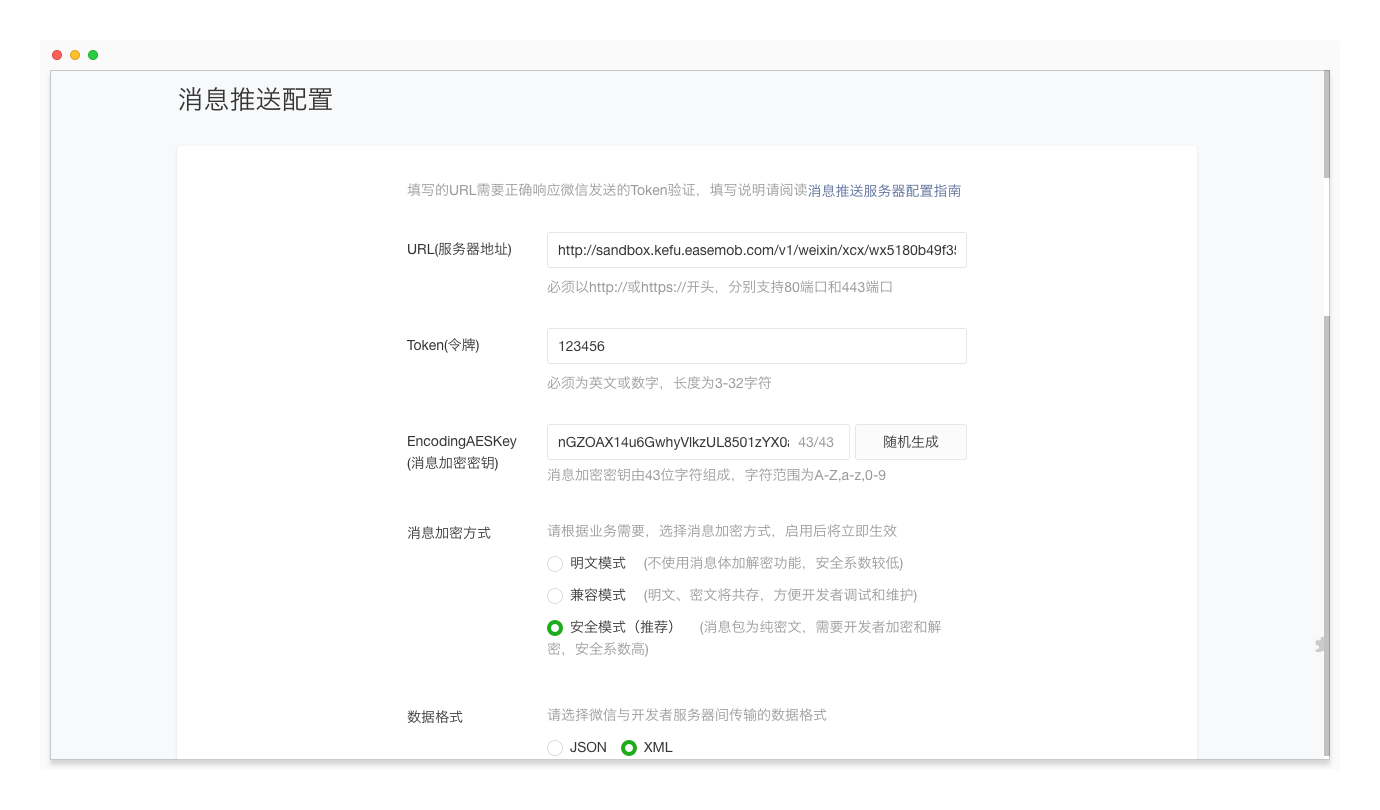Focus the Token(令牌) input field
The height and width of the screenshot is (810, 1380).
pos(757,346)
